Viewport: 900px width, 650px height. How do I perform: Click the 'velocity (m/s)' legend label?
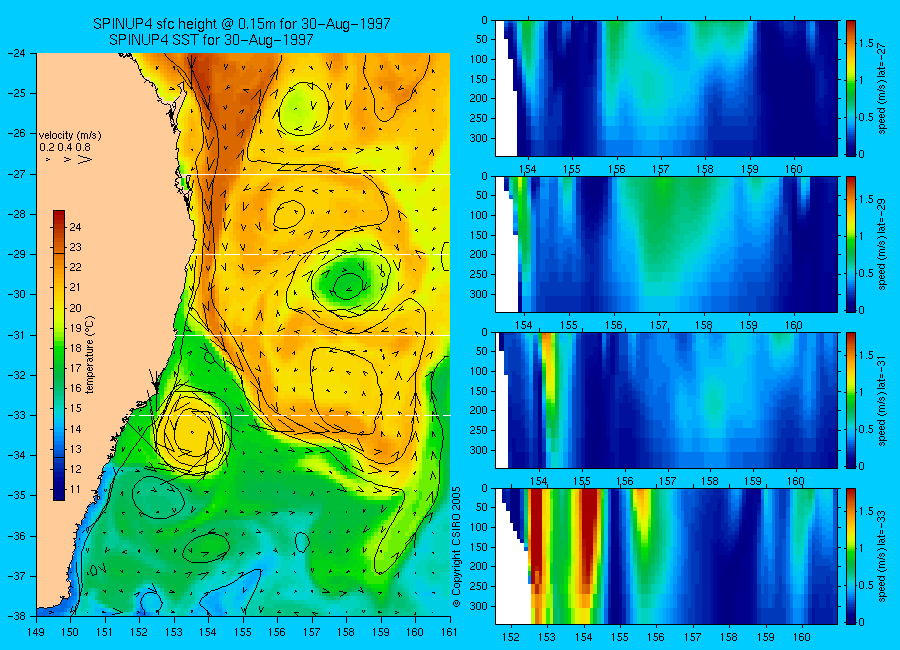(x=70, y=136)
